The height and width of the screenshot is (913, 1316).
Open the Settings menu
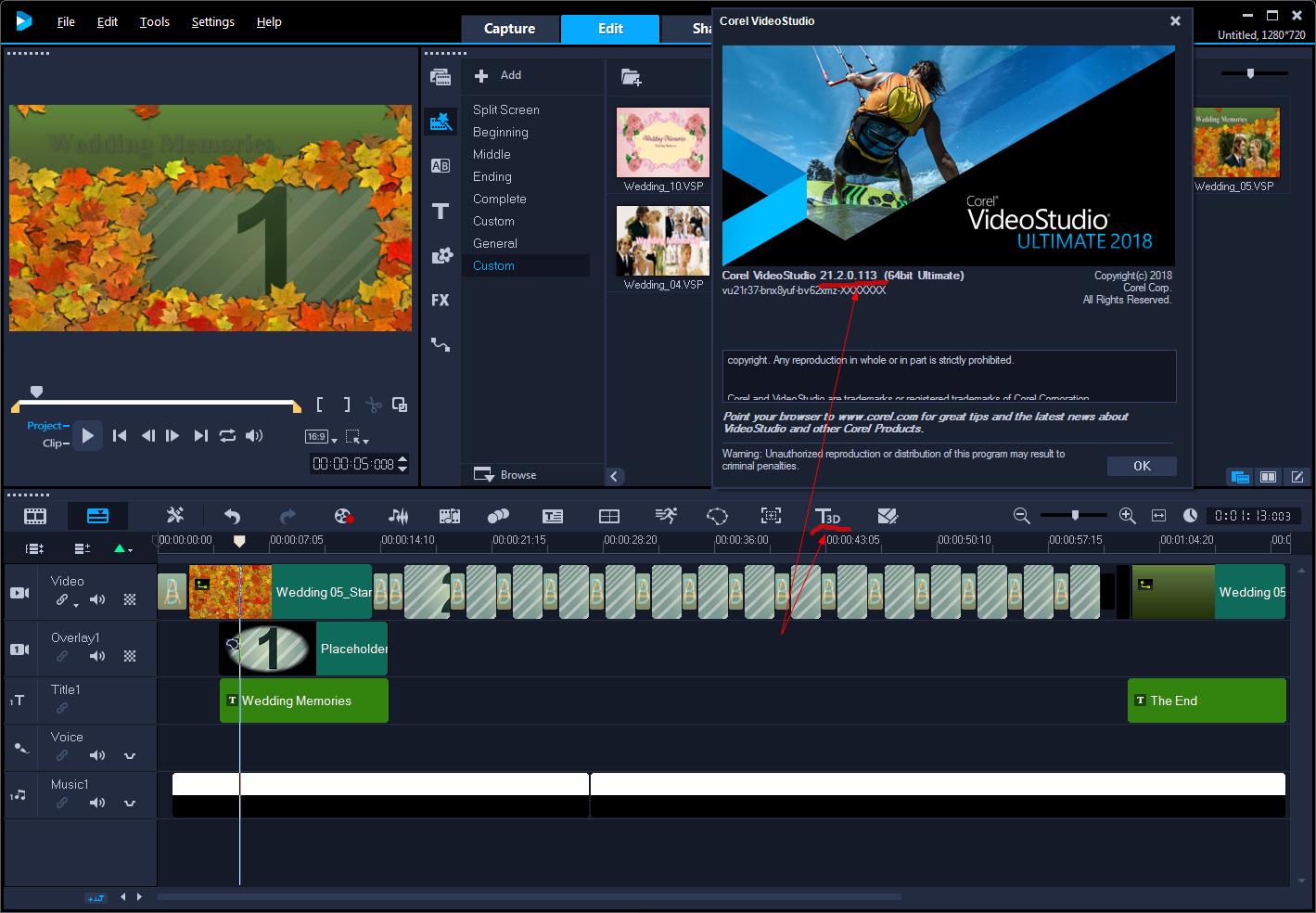[x=213, y=21]
